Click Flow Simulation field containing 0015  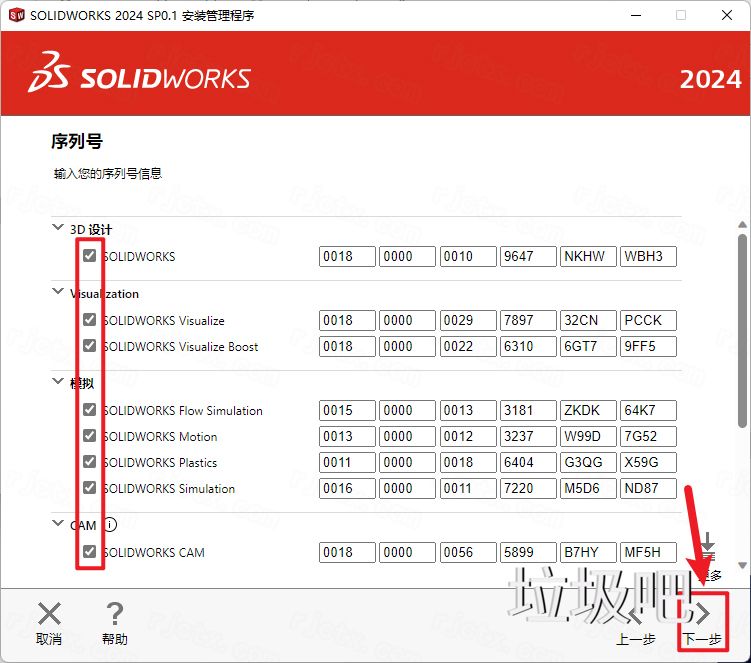click(x=347, y=411)
